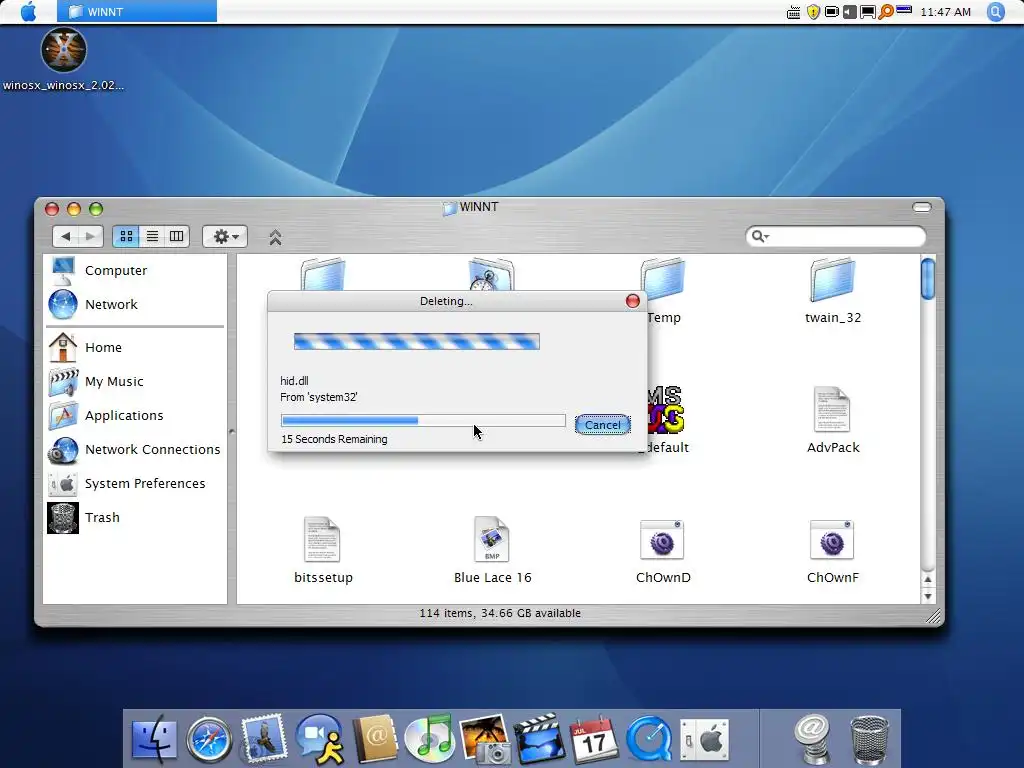
Task: Open Network in the sidebar
Action: (x=93, y=304)
